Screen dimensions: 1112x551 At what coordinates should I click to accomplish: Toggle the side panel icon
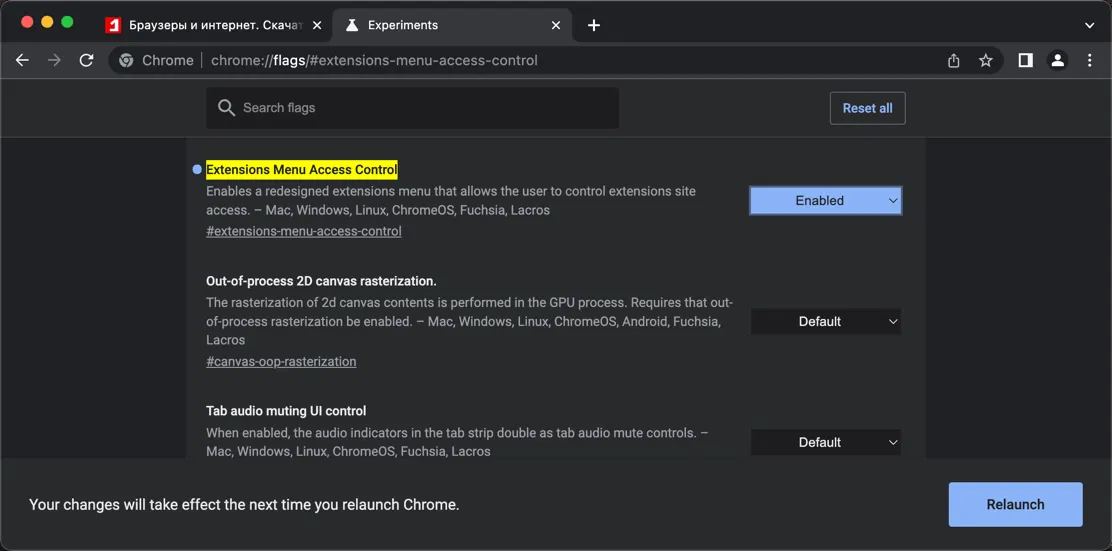1025,60
